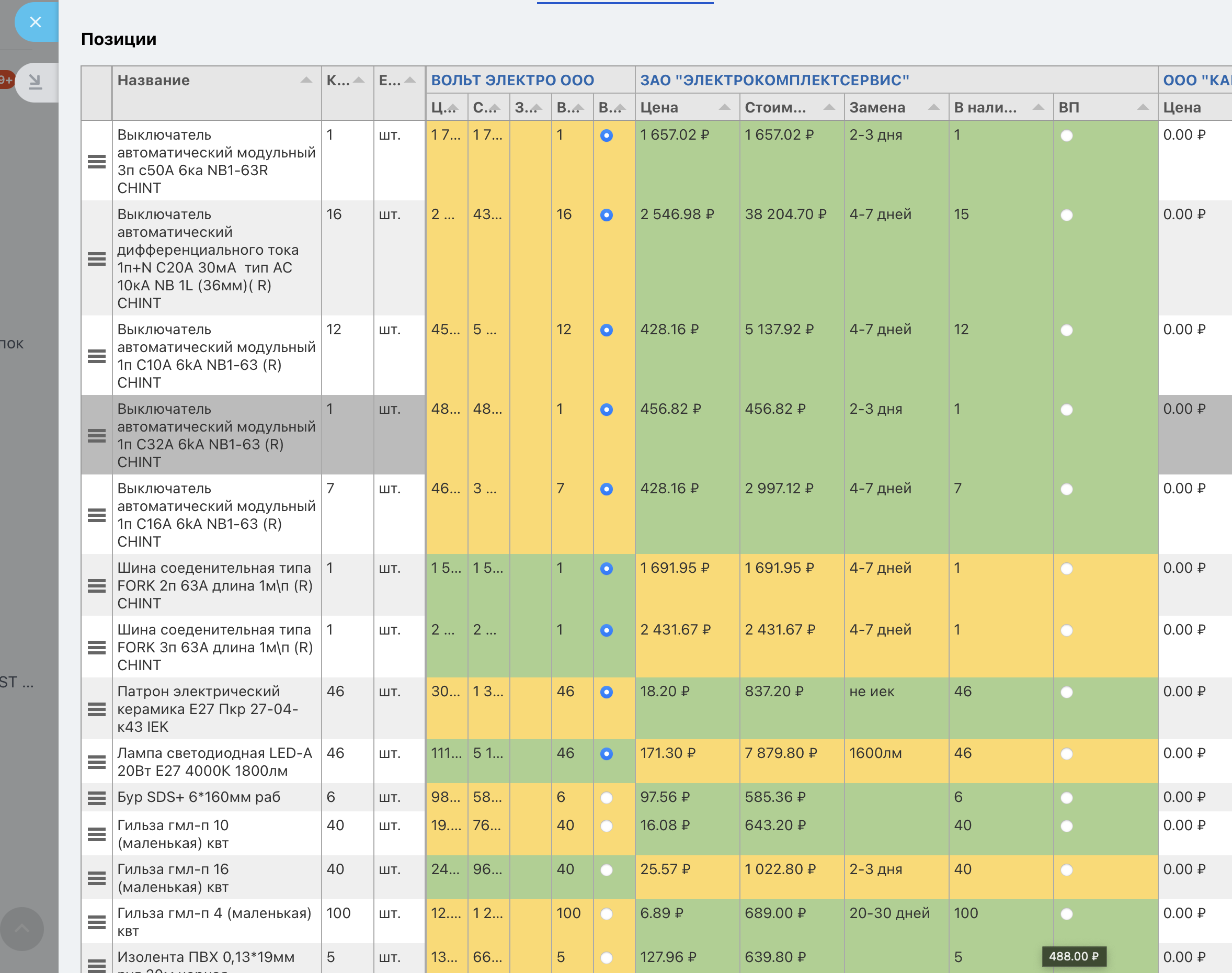Click the drag handle of the first Выключатель 3п c50A row
1232x973 pixels.
click(97, 161)
